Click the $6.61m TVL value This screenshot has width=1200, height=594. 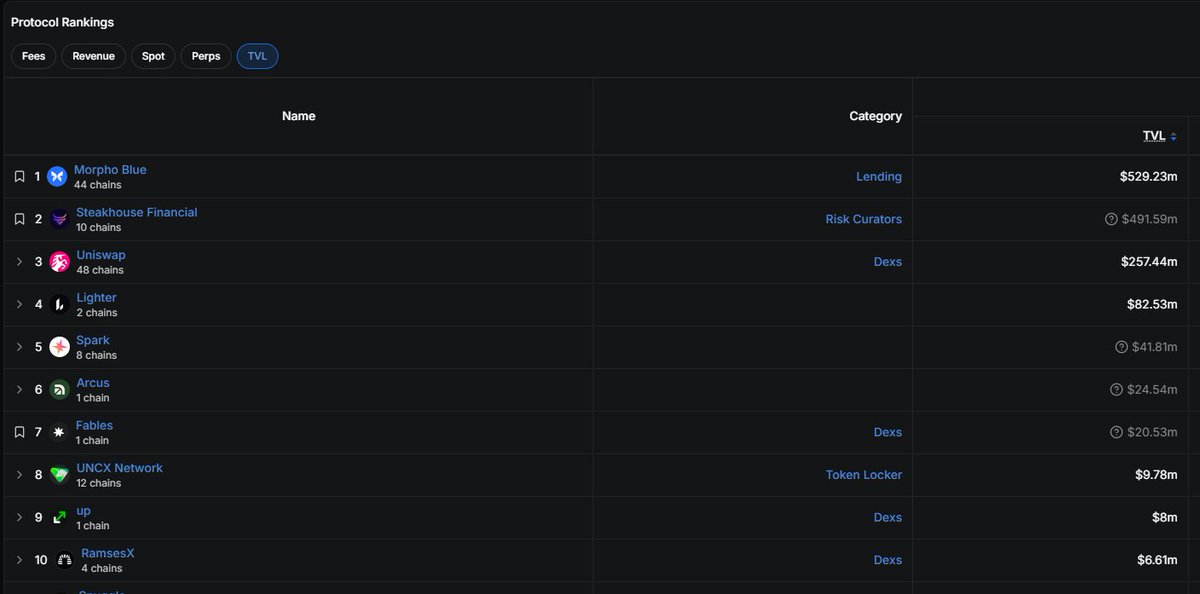tap(1157, 560)
